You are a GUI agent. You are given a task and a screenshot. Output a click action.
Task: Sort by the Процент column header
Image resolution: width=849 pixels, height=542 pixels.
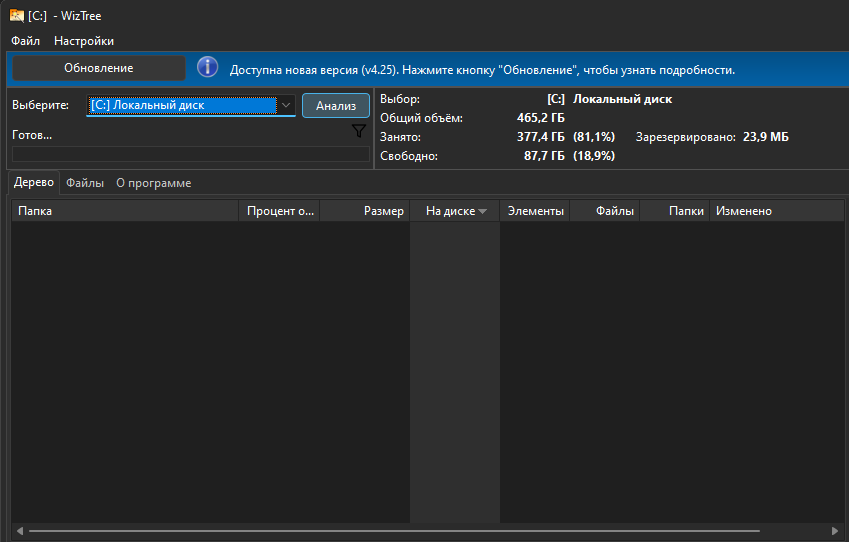280,211
